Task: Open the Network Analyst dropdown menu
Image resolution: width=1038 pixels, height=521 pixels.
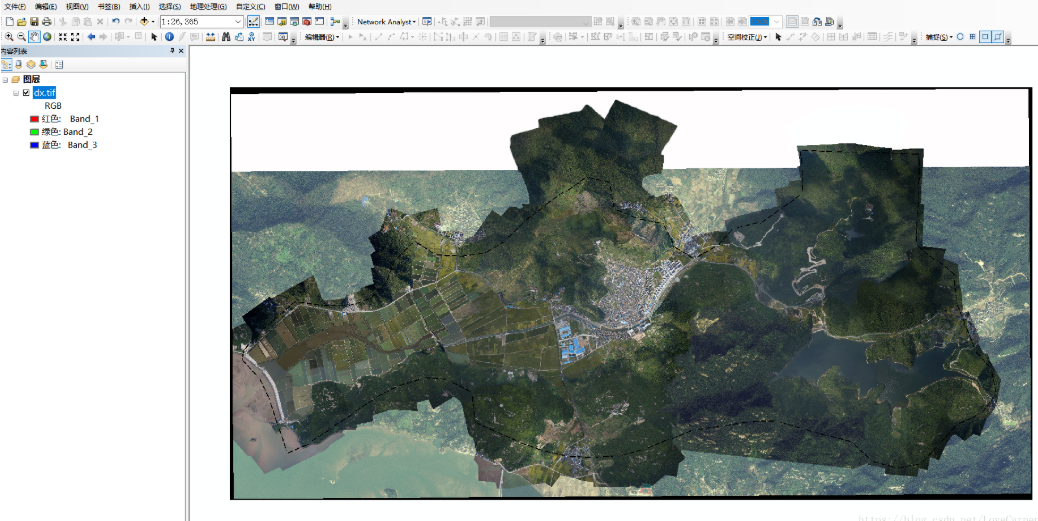Action: point(386,21)
